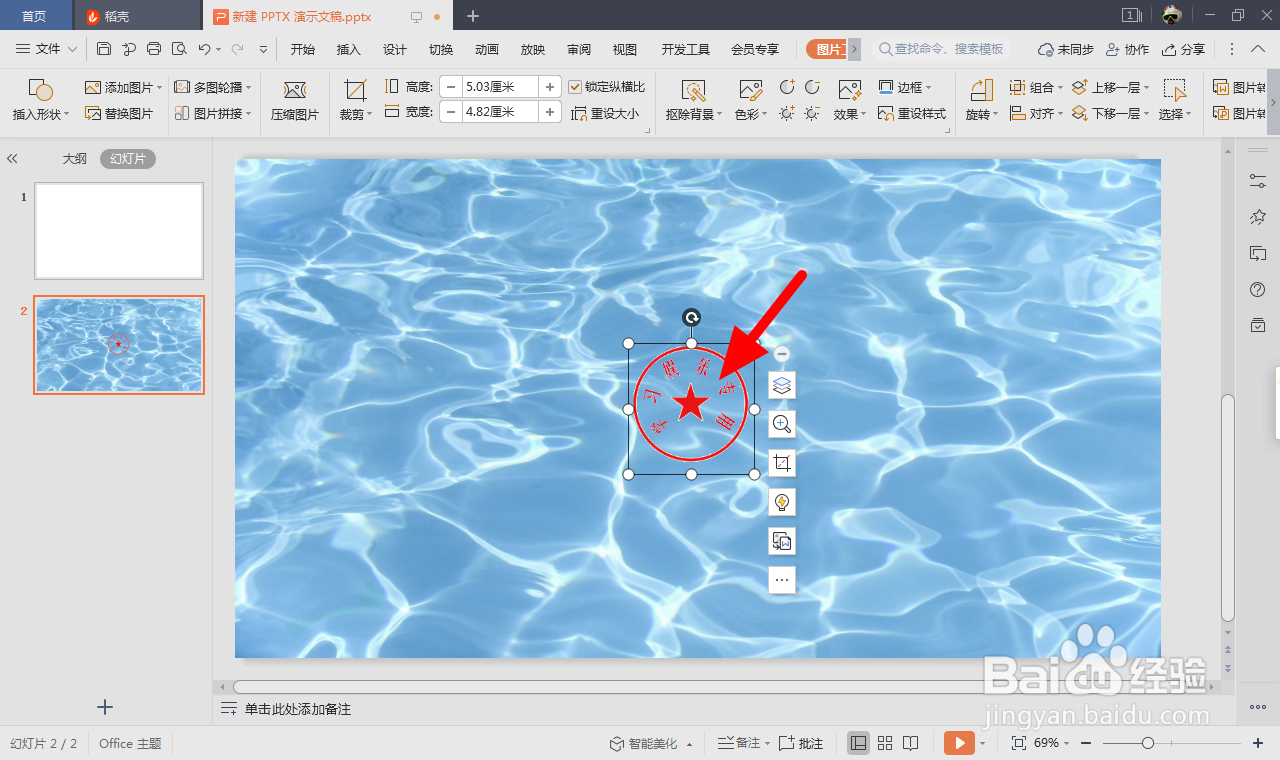The image size is (1280, 760).
Task: Click the undo arrow icon
Action: point(204,49)
